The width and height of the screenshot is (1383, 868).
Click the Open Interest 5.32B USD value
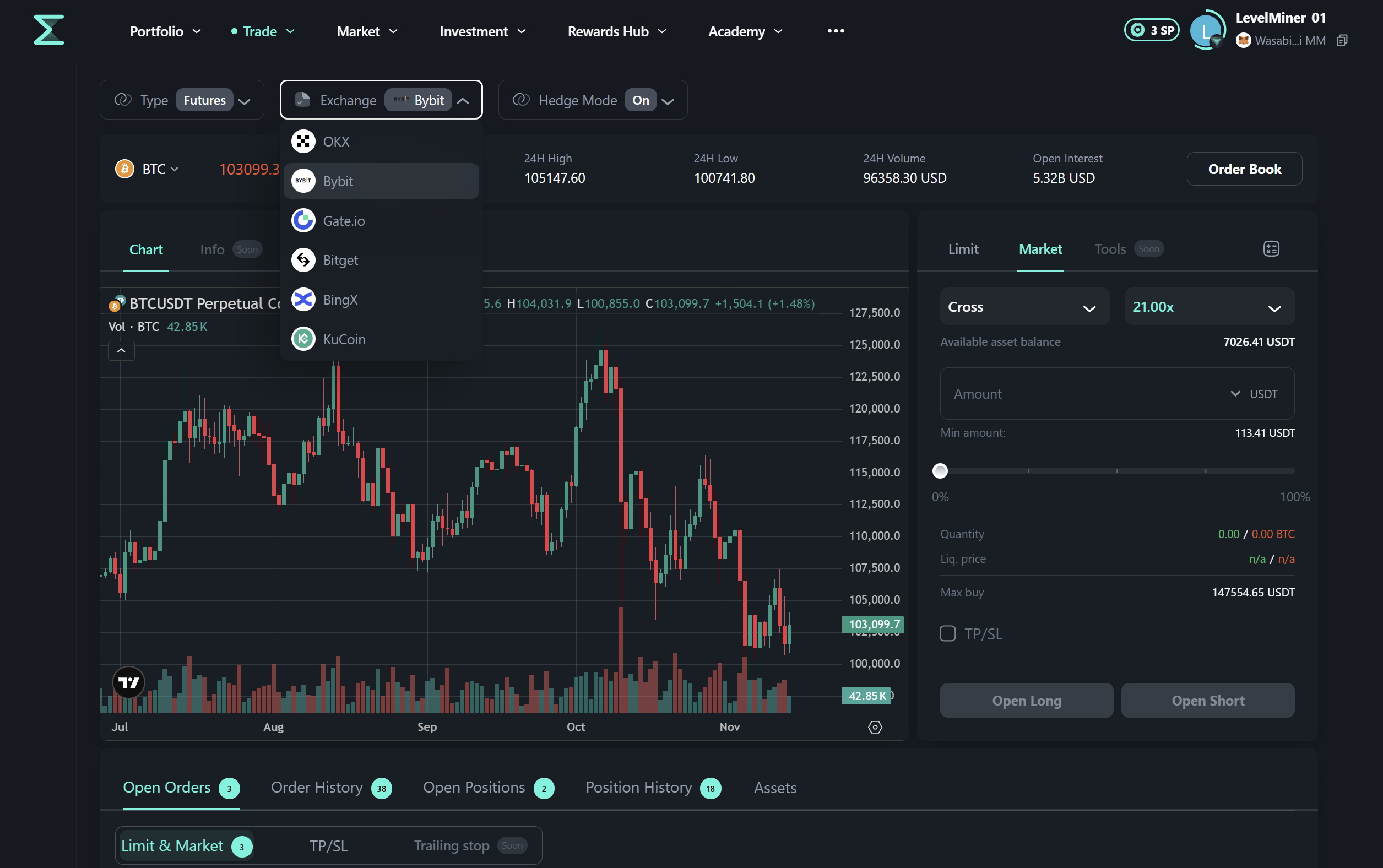coord(1064,178)
